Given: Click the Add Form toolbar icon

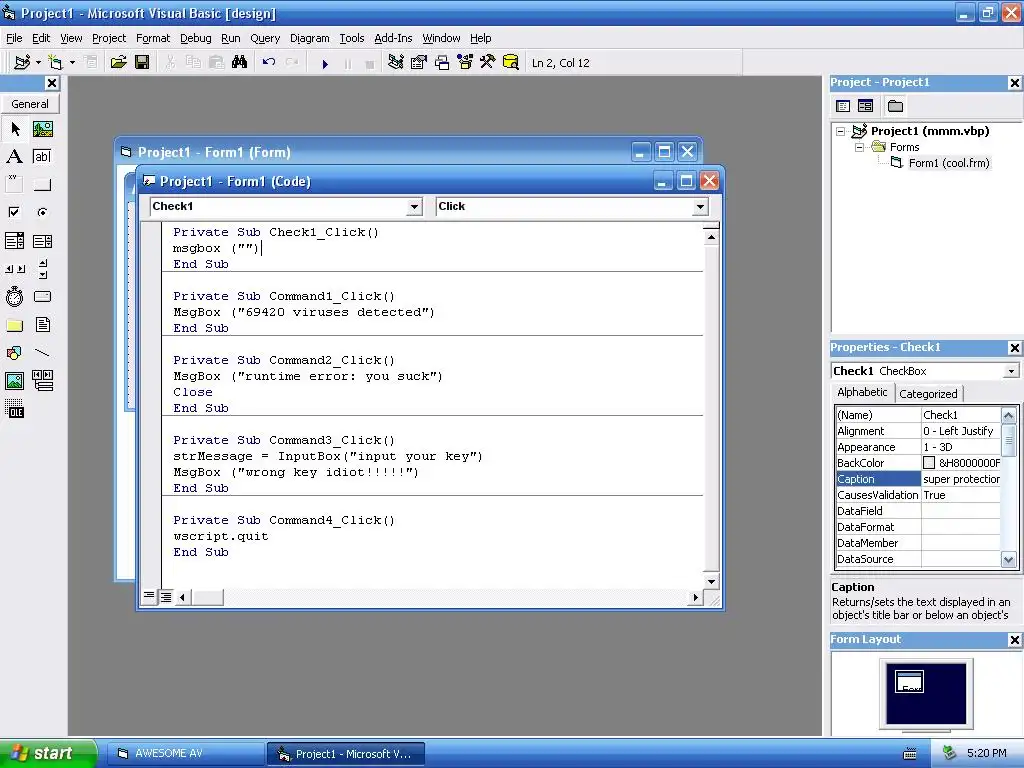Looking at the screenshot, I should (x=55, y=62).
